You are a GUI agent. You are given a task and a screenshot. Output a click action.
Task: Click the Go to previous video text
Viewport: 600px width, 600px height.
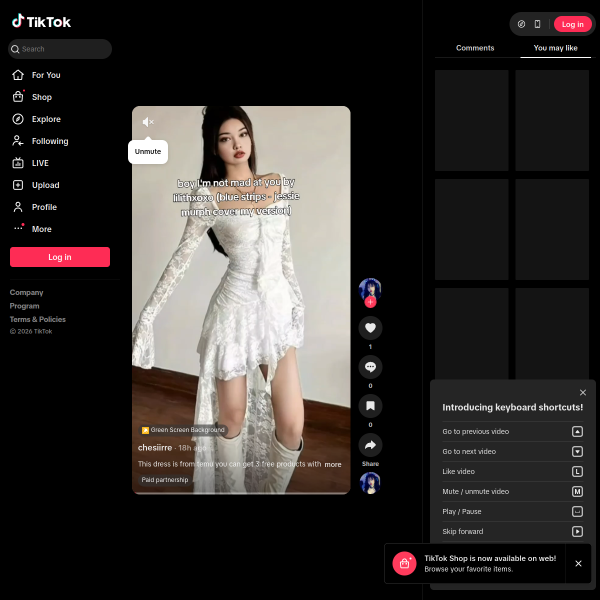coord(475,431)
